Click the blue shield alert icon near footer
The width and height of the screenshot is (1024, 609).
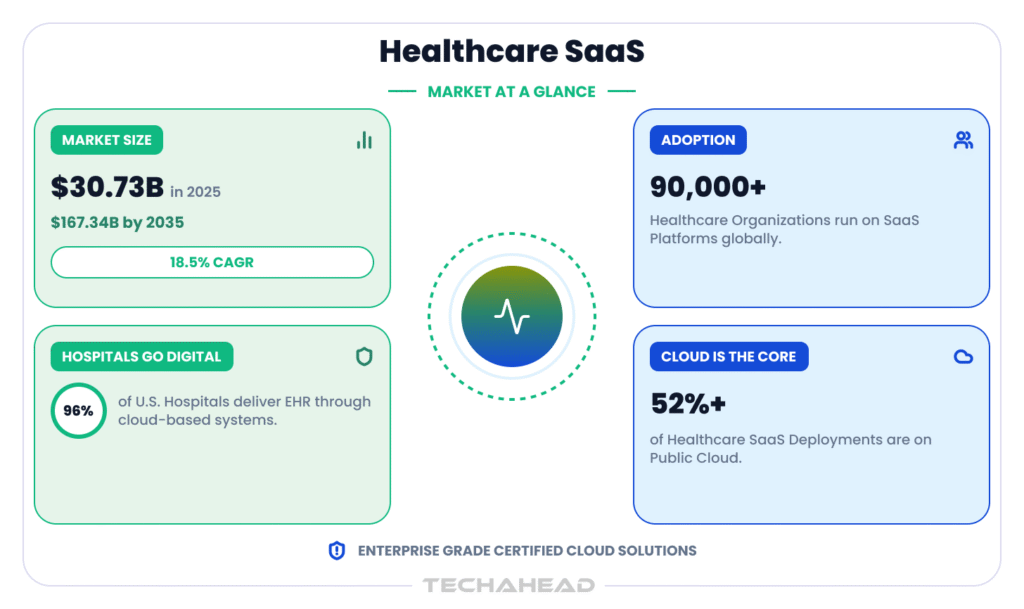(336, 551)
